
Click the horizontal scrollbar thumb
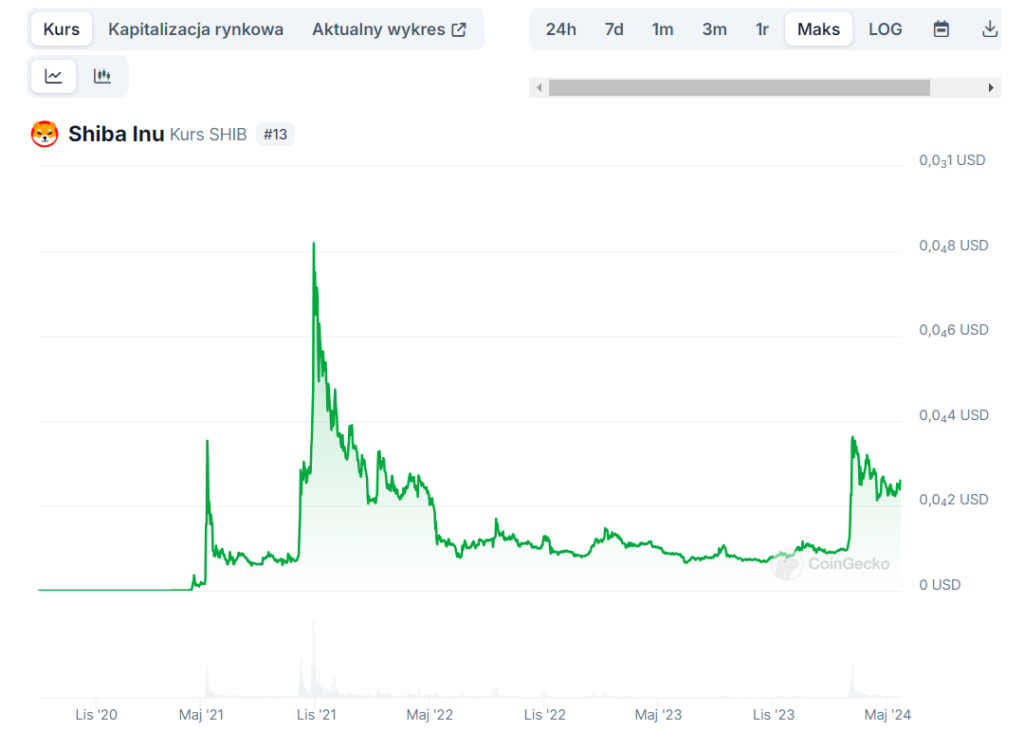click(x=739, y=88)
